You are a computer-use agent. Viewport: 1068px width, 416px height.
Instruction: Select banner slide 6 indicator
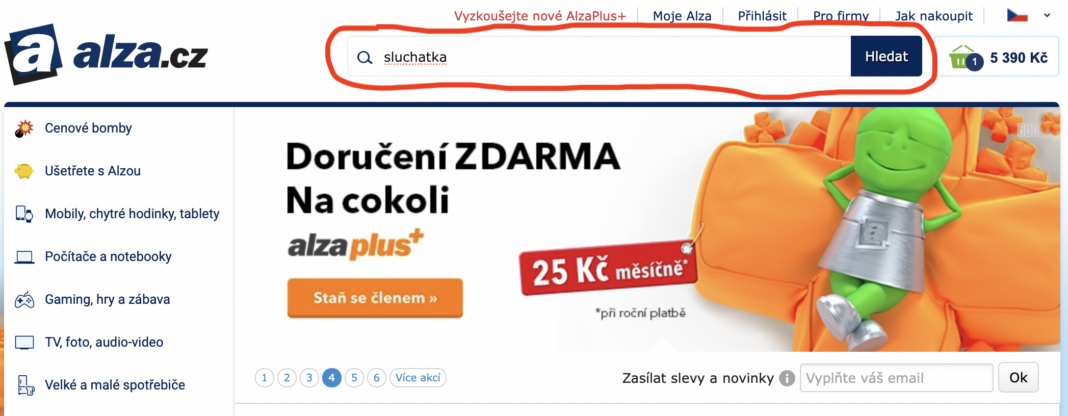[377, 378]
